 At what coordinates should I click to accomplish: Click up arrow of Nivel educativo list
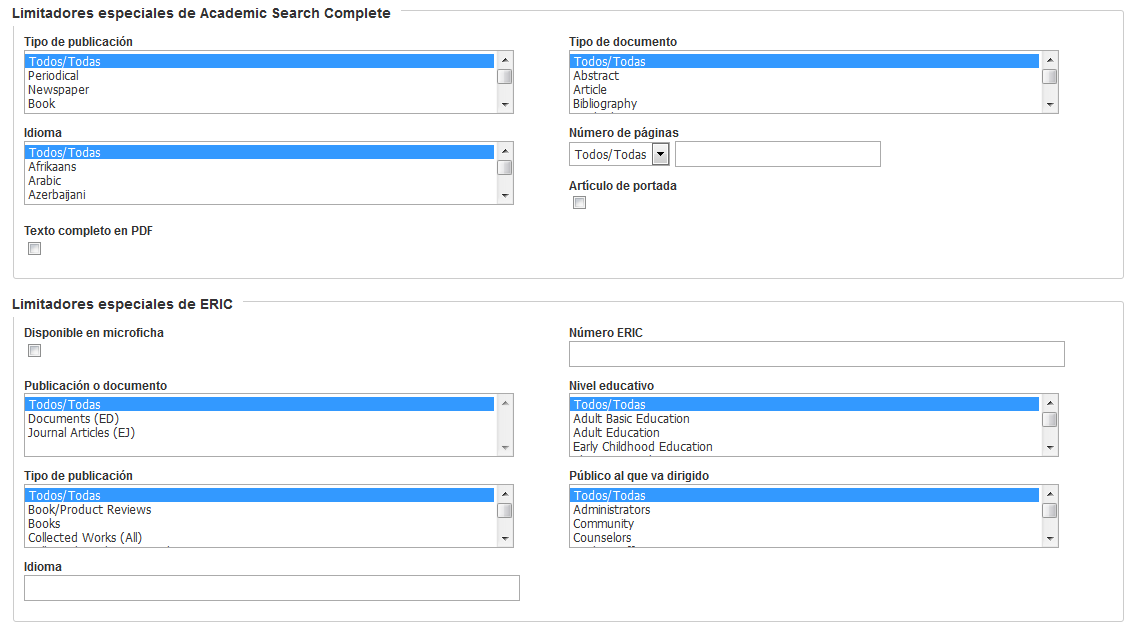point(1050,403)
